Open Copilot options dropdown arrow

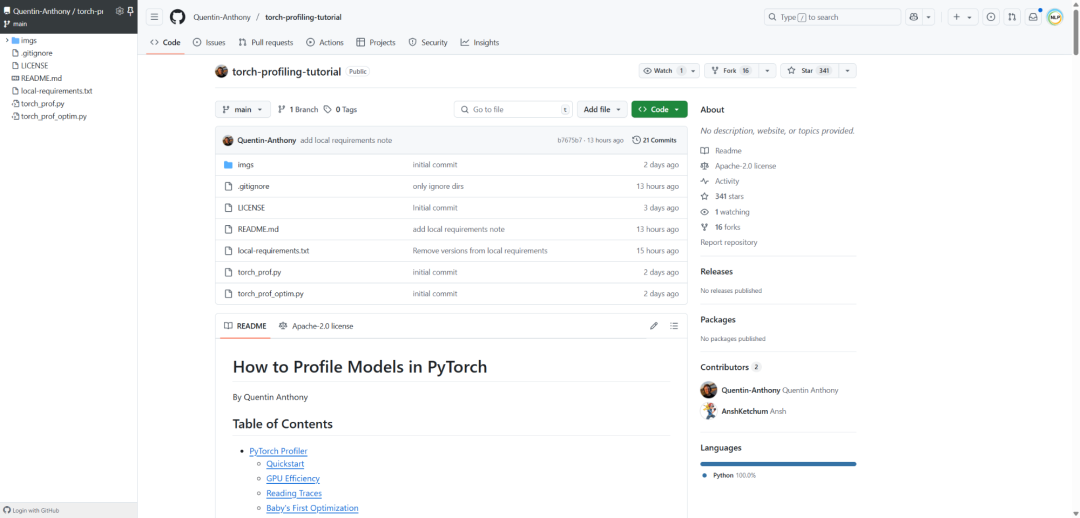coord(928,17)
